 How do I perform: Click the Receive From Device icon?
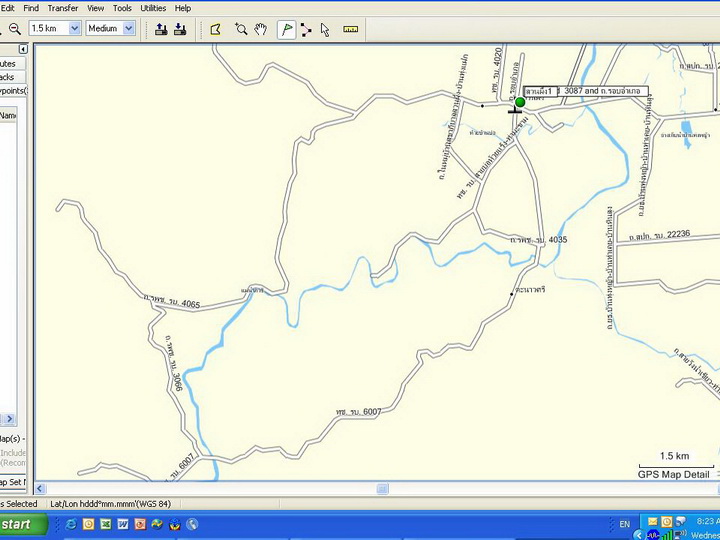pos(180,29)
